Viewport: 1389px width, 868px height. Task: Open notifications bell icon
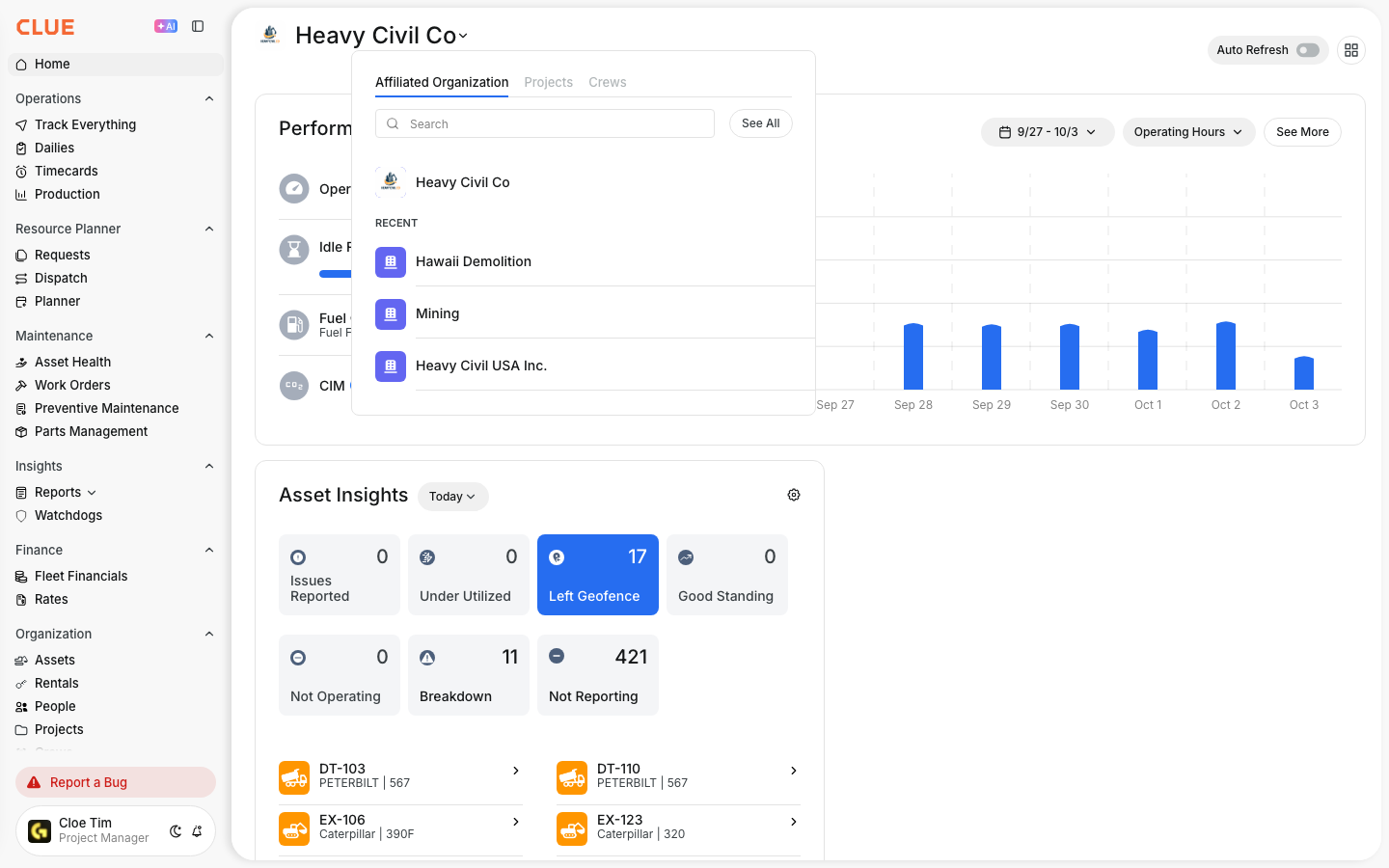(x=197, y=830)
